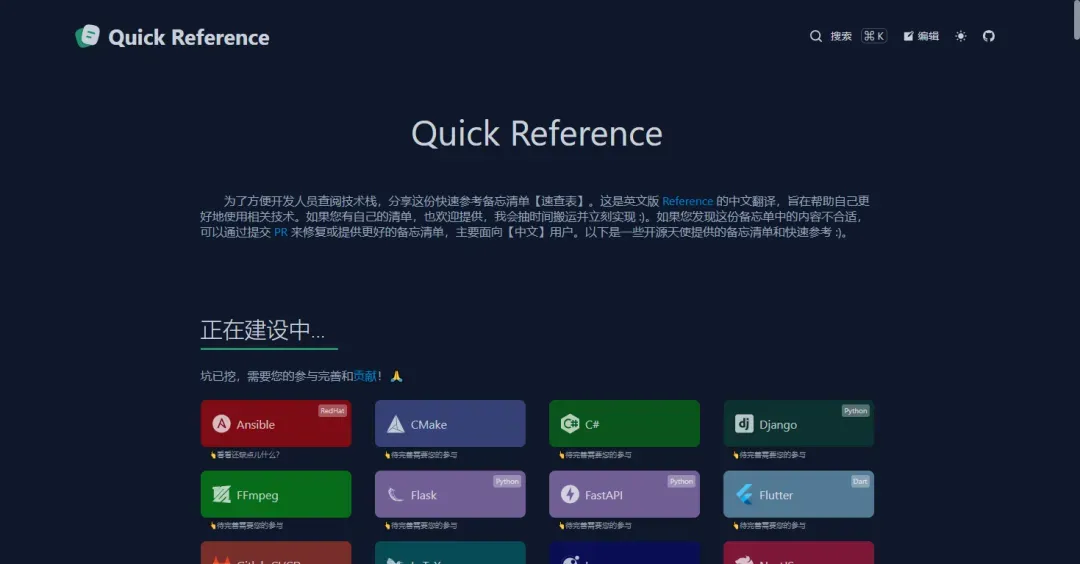Click the Dart tag on the Flutter card

tap(860, 481)
